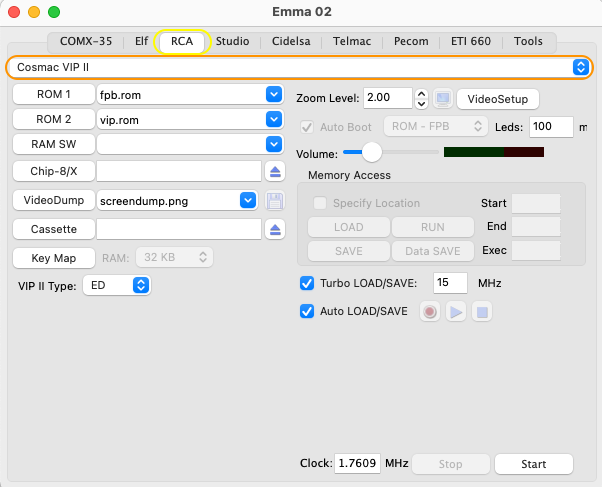
Task: Open the Telmac tab
Action: tap(352, 41)
